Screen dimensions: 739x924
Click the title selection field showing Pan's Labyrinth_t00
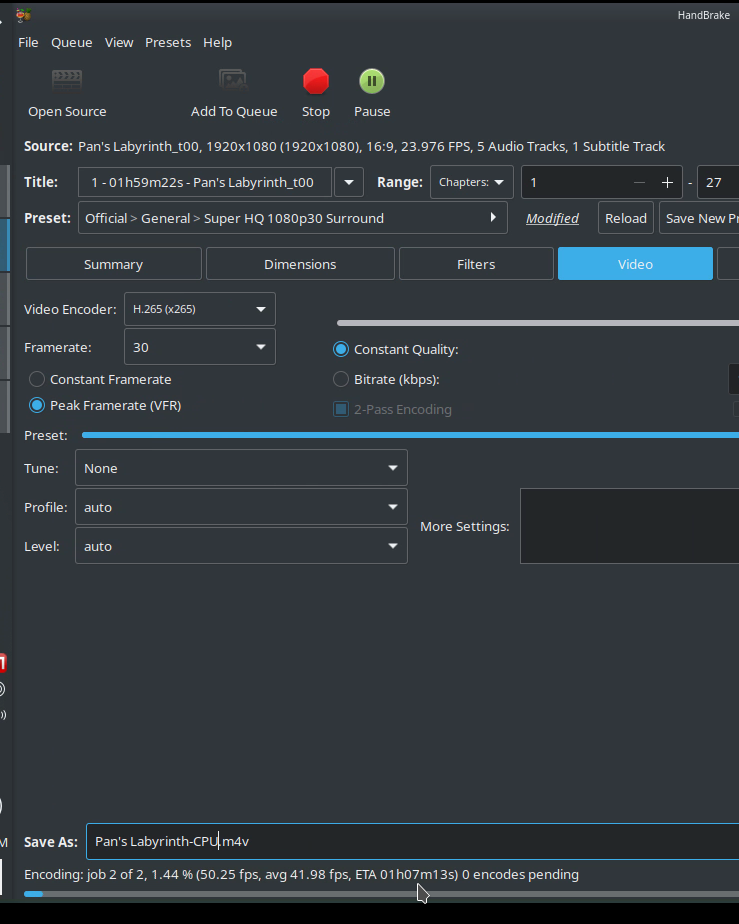click(x=204, y=182)
